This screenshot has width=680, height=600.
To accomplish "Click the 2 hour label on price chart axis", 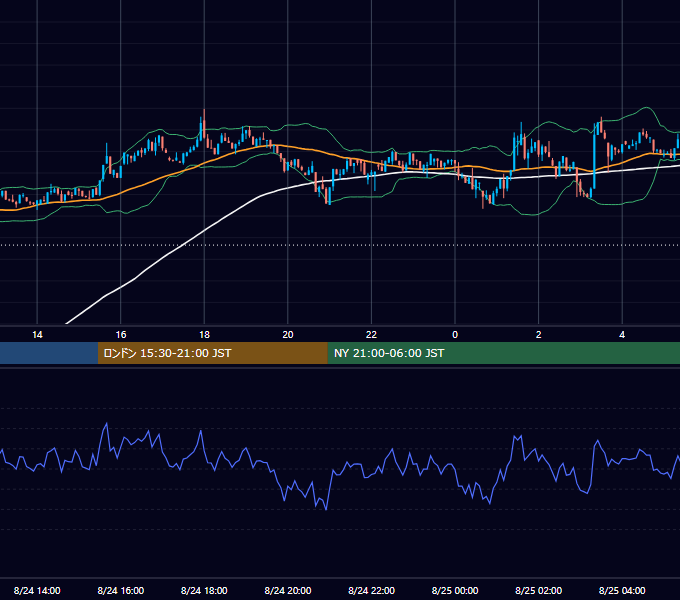I will 538,335.
